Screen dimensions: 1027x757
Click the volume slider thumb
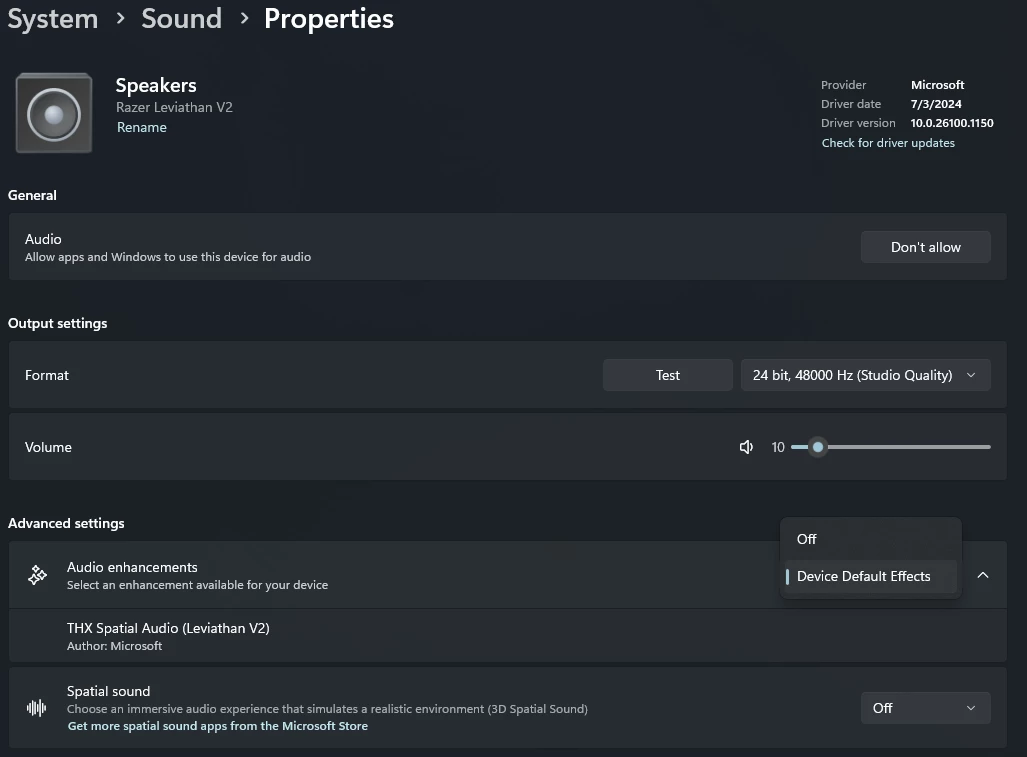817,447
